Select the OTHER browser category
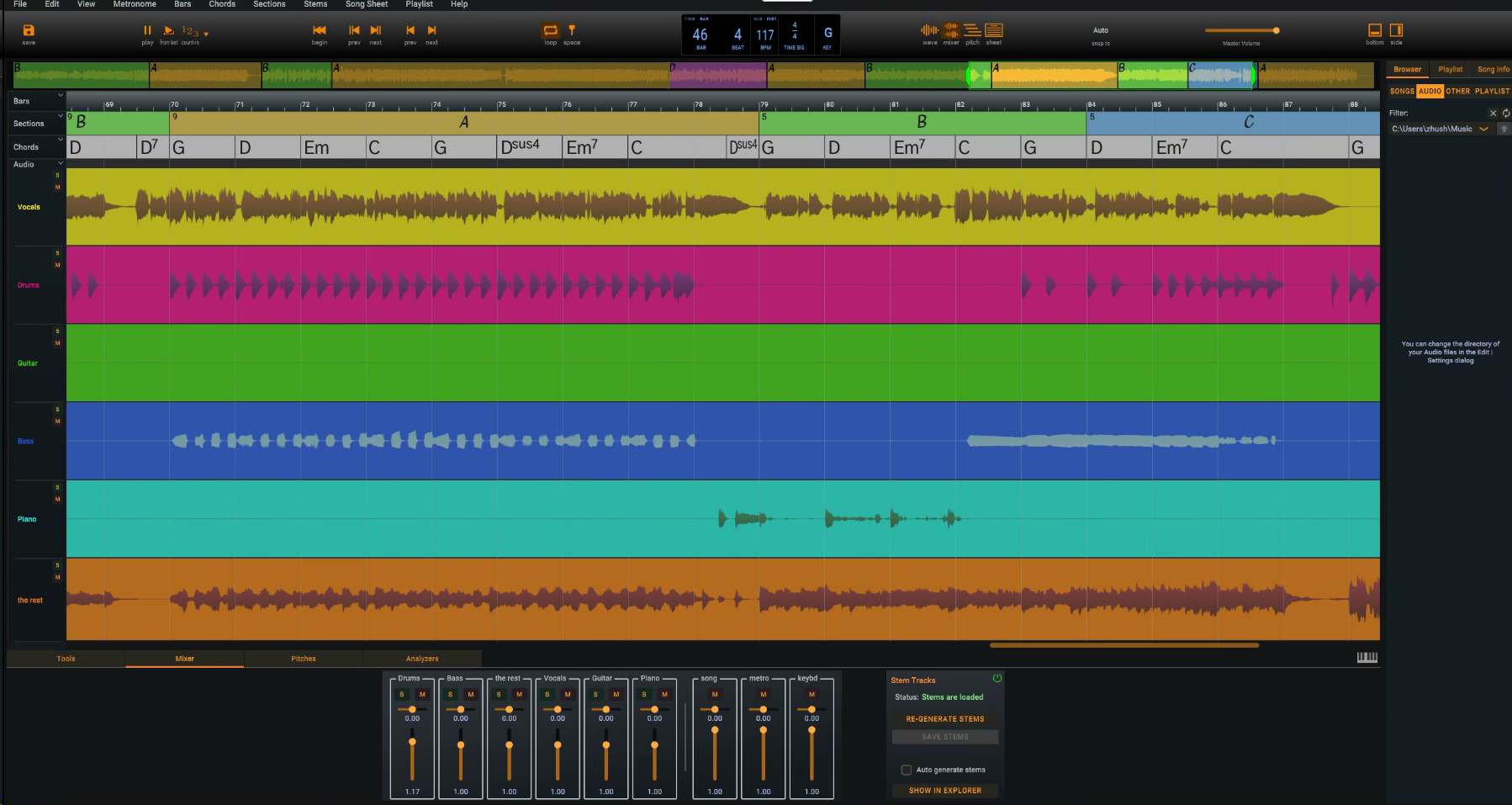Screen dimensions: 1512x805 click(1458, 91)
